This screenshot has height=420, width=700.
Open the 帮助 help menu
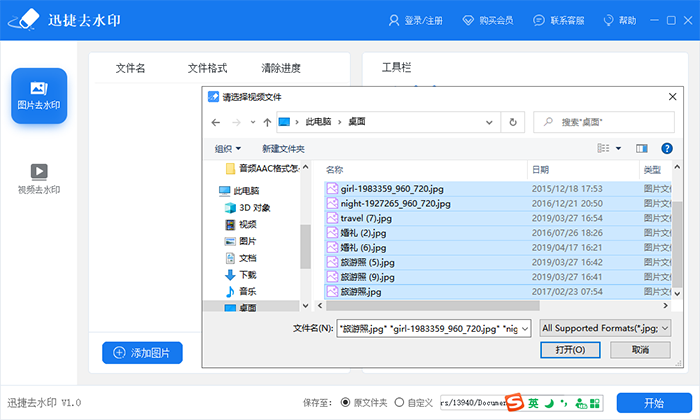pyautogui.click(x=620, y=21)
